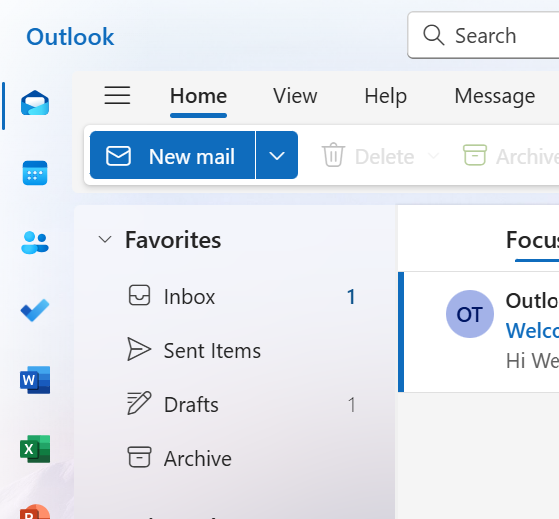Launch Word from the app sidebar

click(35, 380)
